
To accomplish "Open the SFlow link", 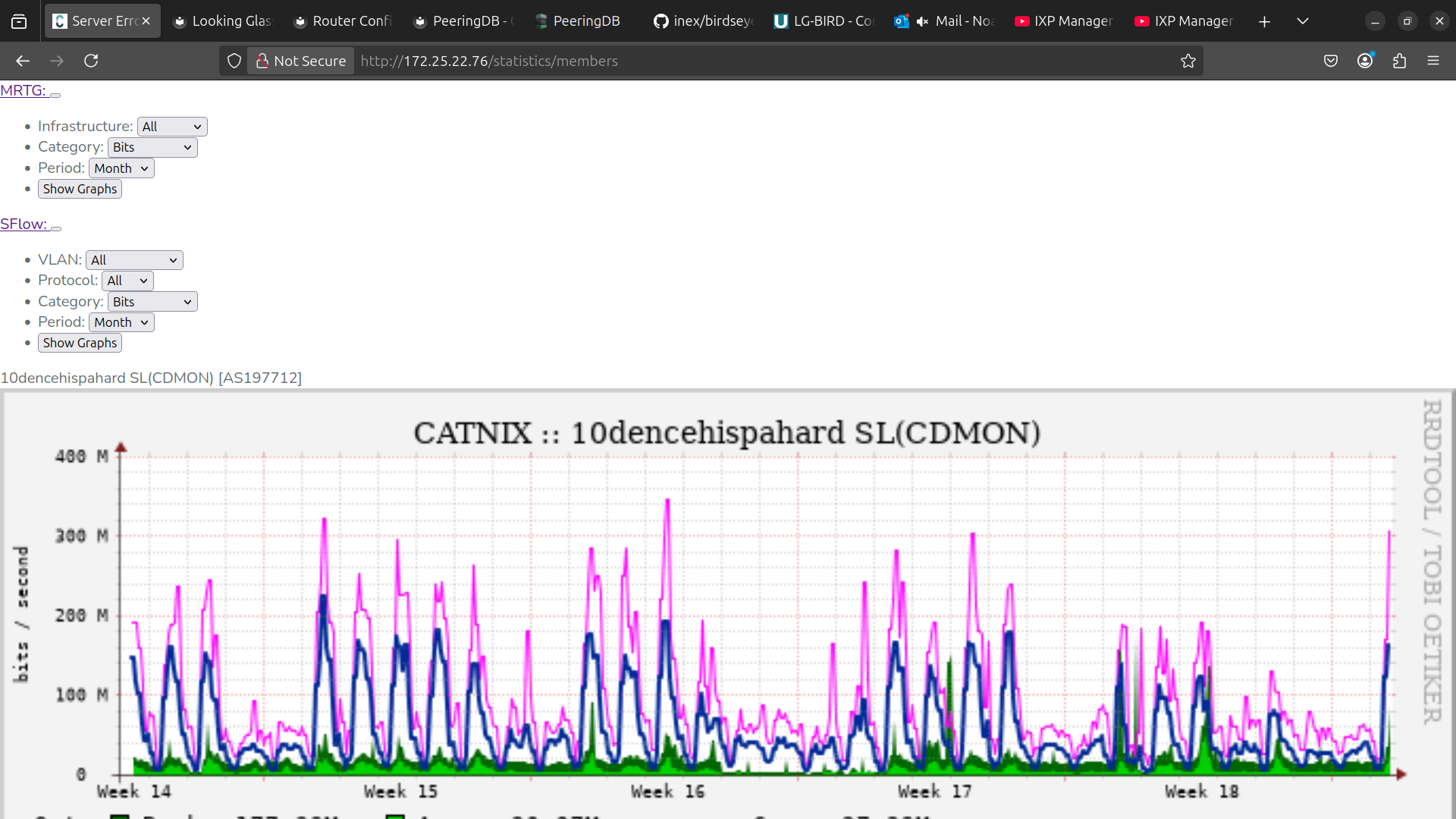I will point(24,224).
